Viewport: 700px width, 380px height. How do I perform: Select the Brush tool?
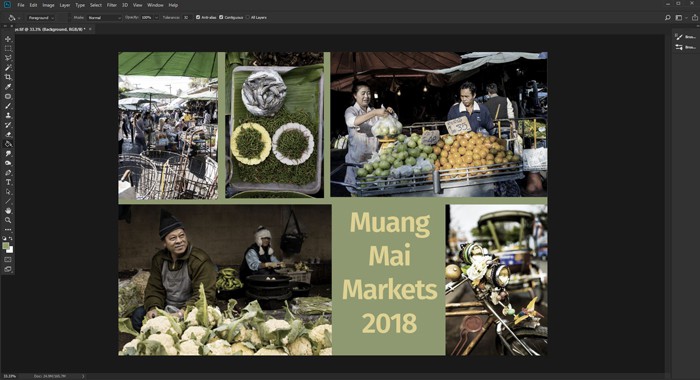coord(8,106)
